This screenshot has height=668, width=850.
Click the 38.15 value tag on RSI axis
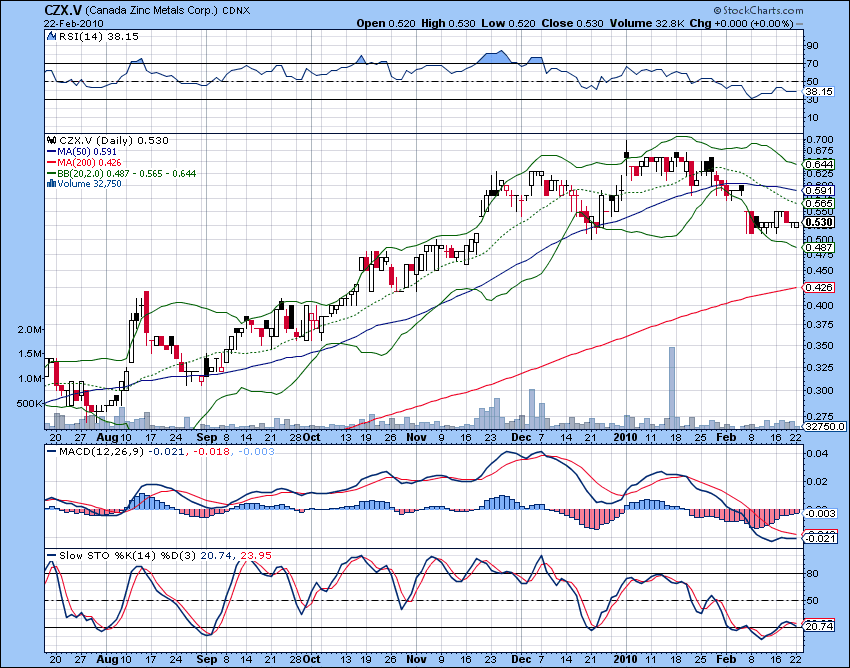pos(820,92)
